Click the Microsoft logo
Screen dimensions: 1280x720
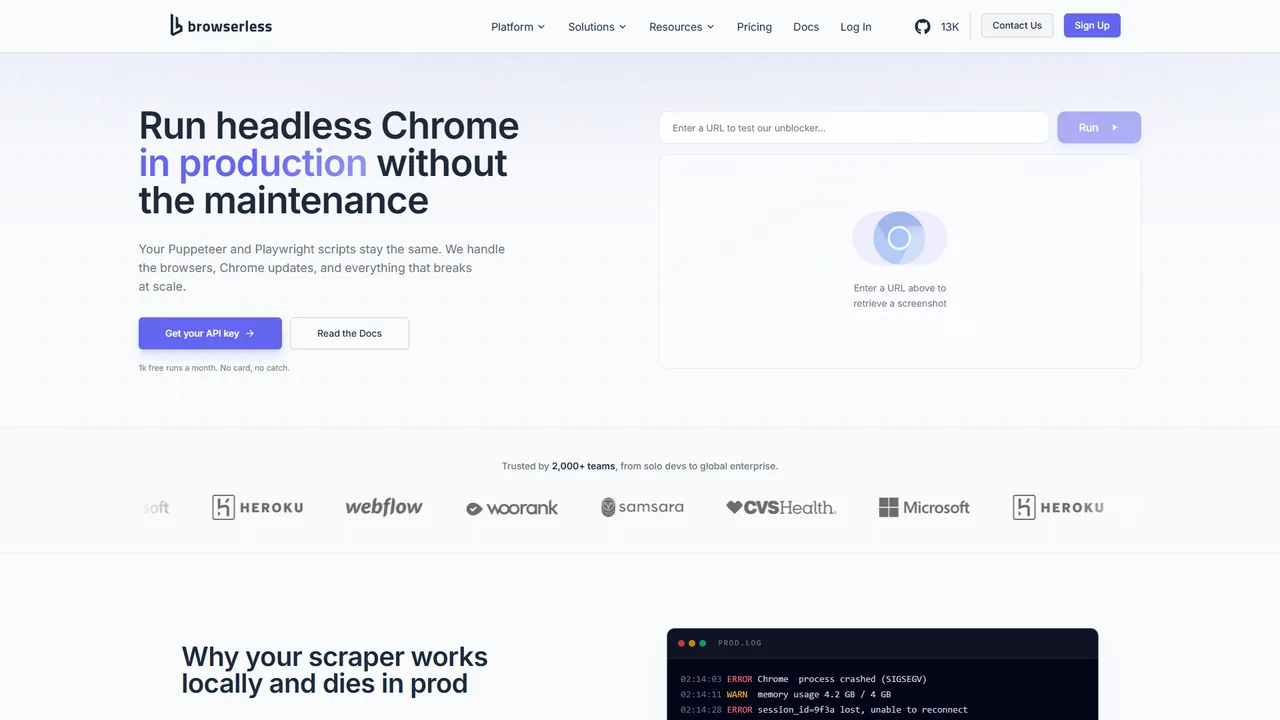click(924, 507)
